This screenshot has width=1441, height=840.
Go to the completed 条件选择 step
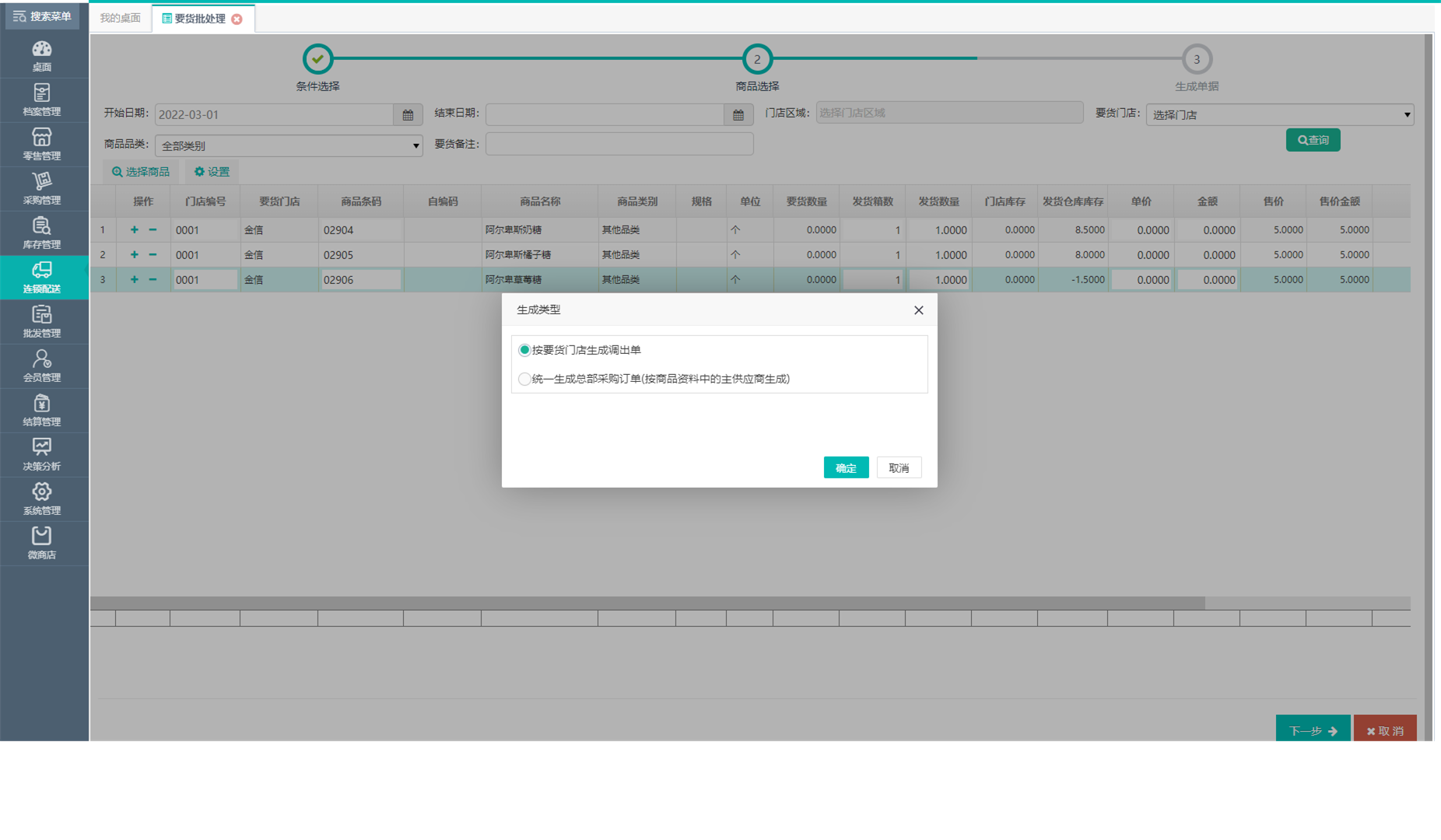pos(317,58)
